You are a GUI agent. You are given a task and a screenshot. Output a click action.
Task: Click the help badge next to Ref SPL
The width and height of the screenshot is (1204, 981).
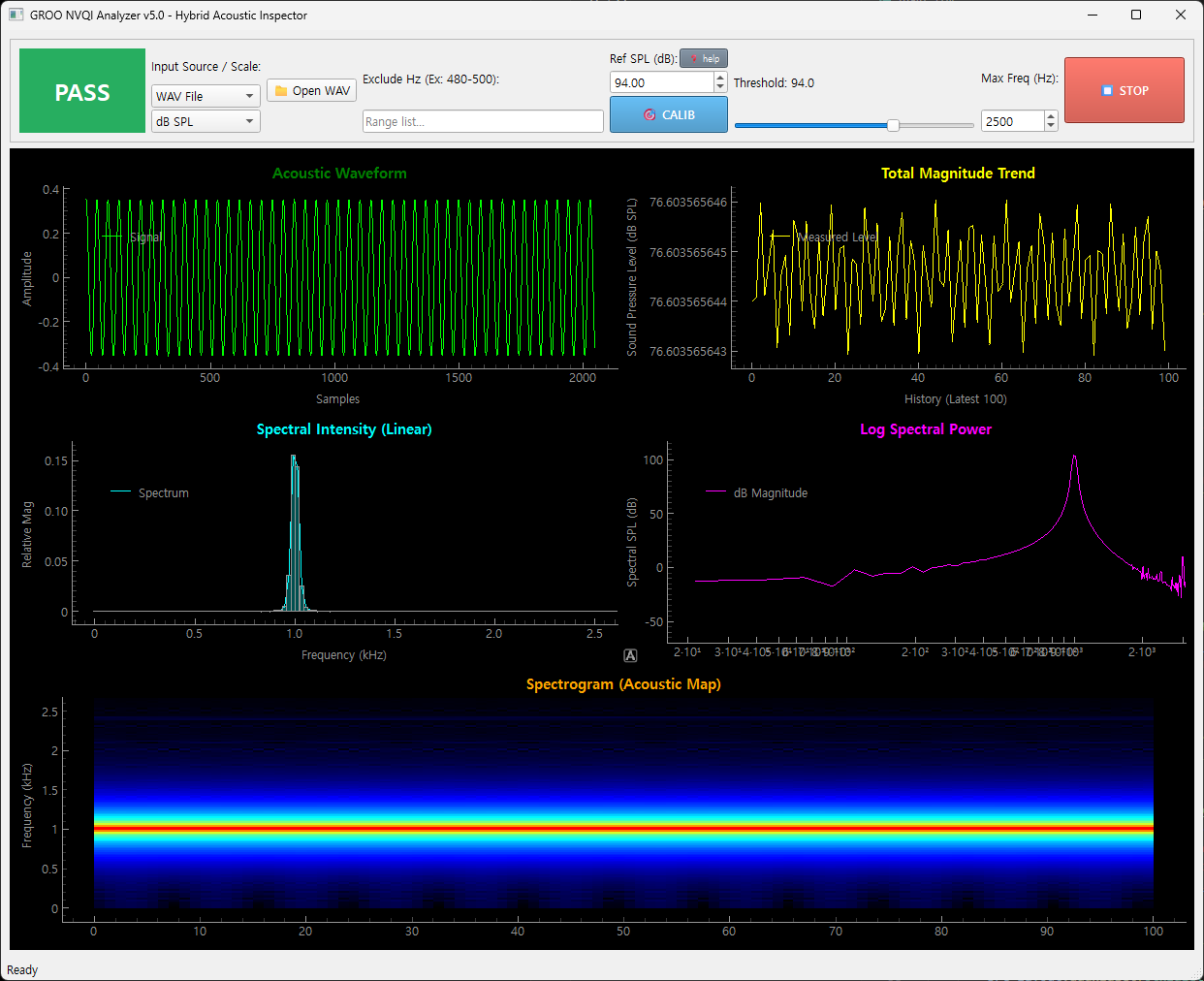pos(704,58)
